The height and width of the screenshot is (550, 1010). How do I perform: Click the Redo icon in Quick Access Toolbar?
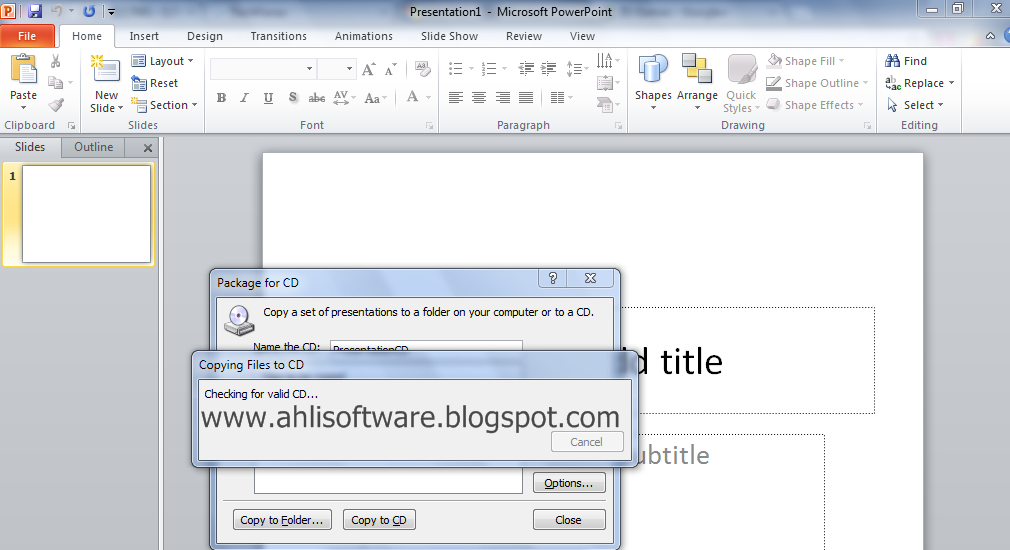coord(89,11)
